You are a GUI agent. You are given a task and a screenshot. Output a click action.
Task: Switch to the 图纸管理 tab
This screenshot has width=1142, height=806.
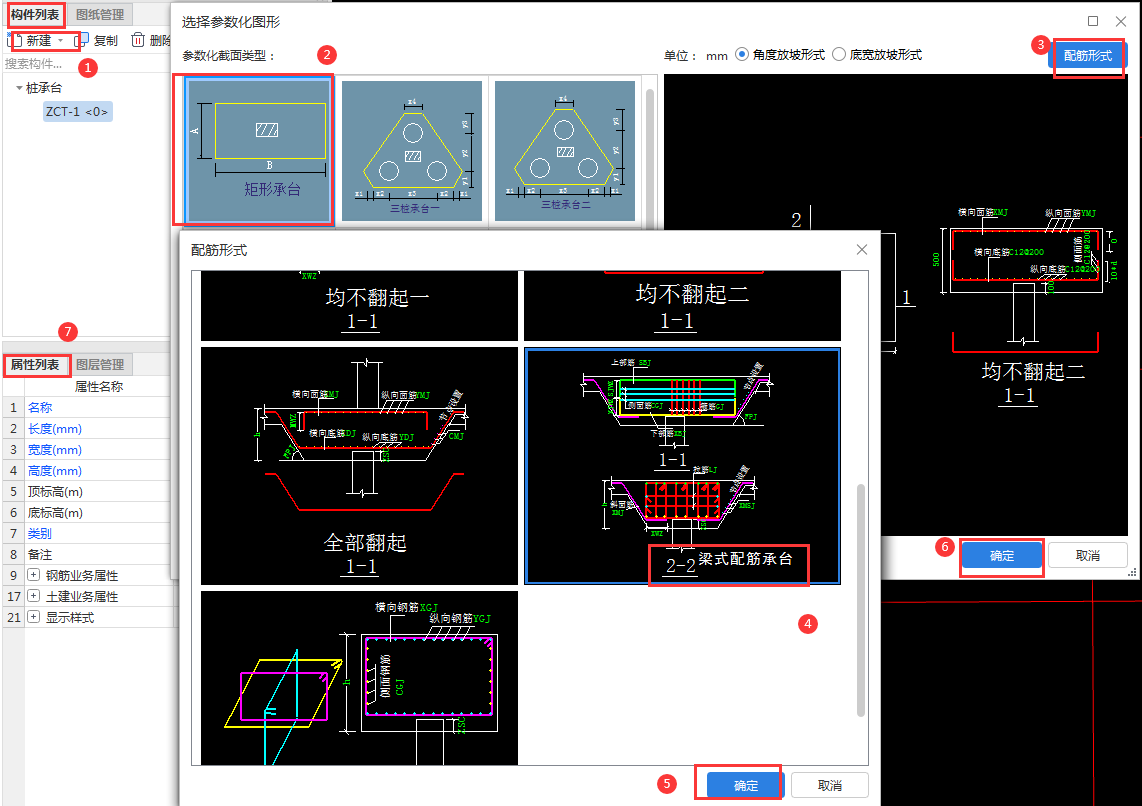102,14
